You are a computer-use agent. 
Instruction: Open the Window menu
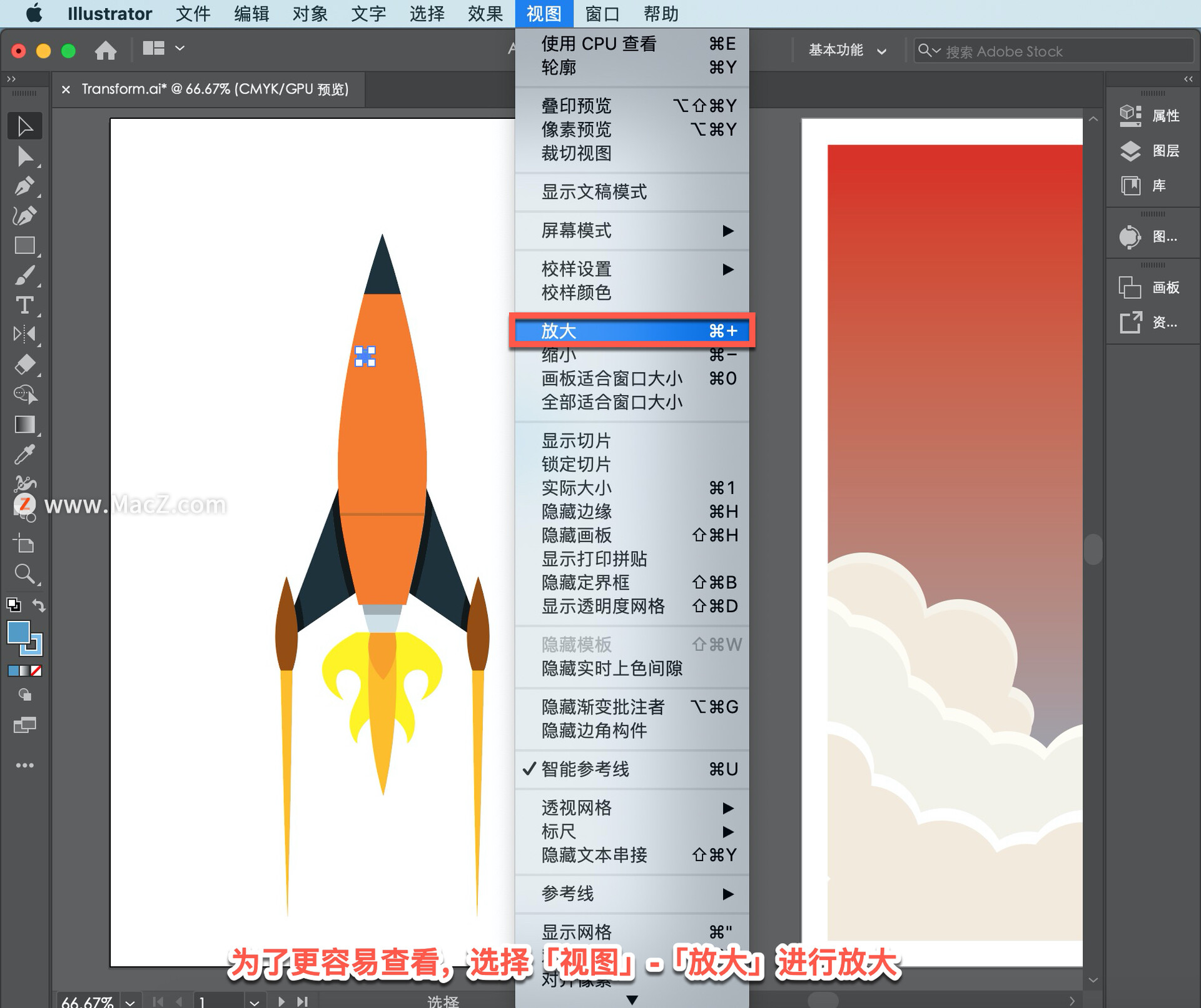tap(602, 14)
